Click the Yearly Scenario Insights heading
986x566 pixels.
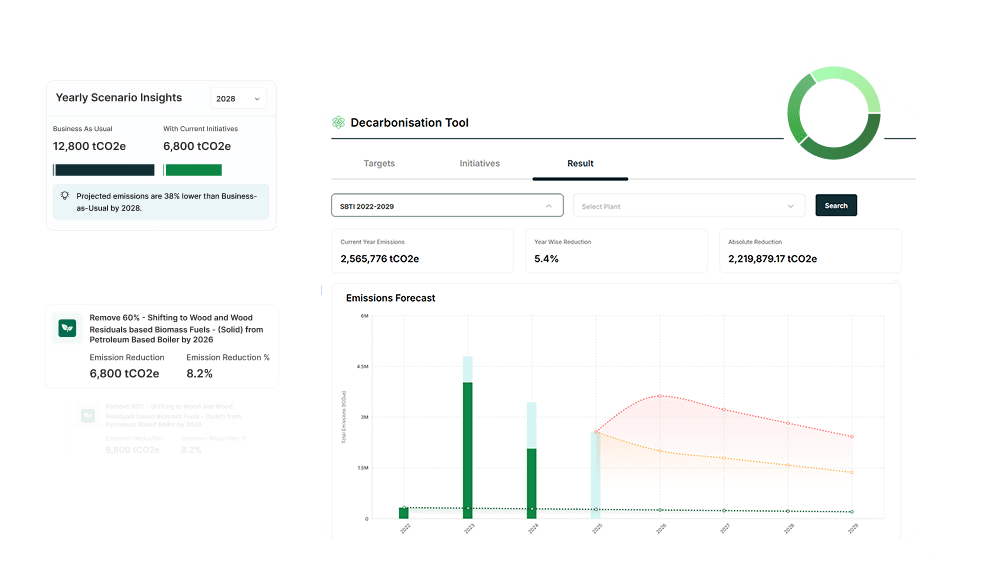[119, 97]
